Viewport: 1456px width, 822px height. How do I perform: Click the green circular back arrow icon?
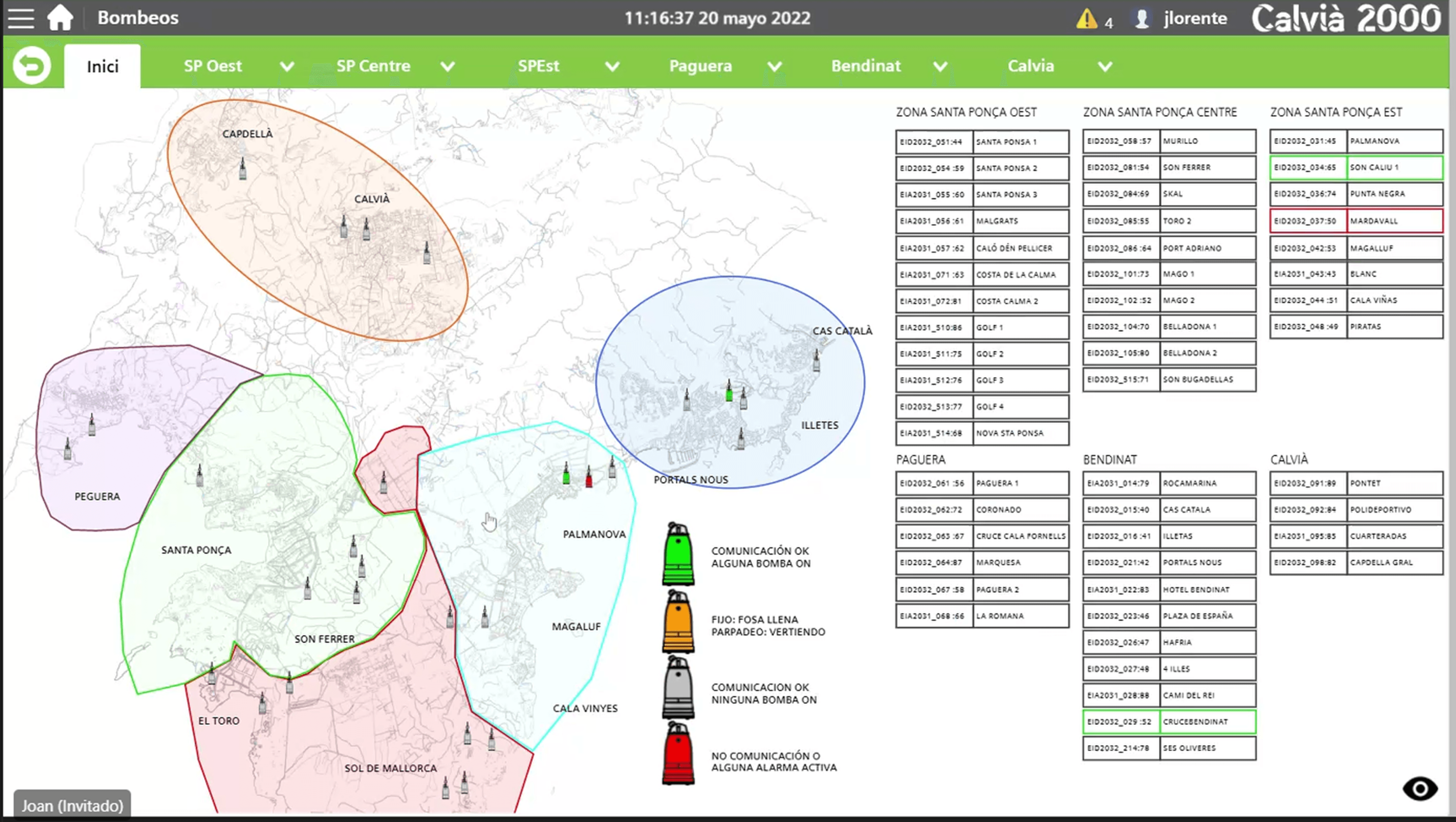click(x=32, y=66)
